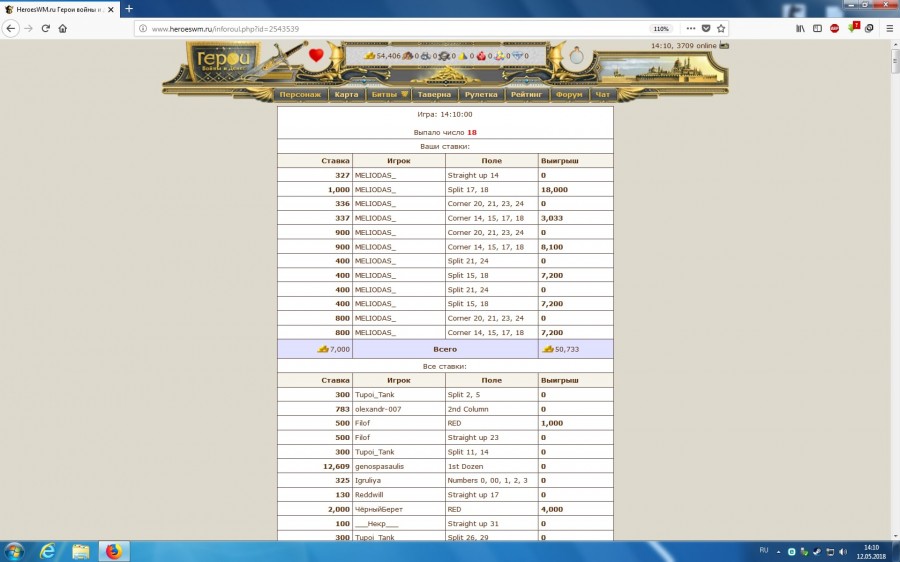Open the Рулетка menu item
Screen dimensions: 900x562
481,95
